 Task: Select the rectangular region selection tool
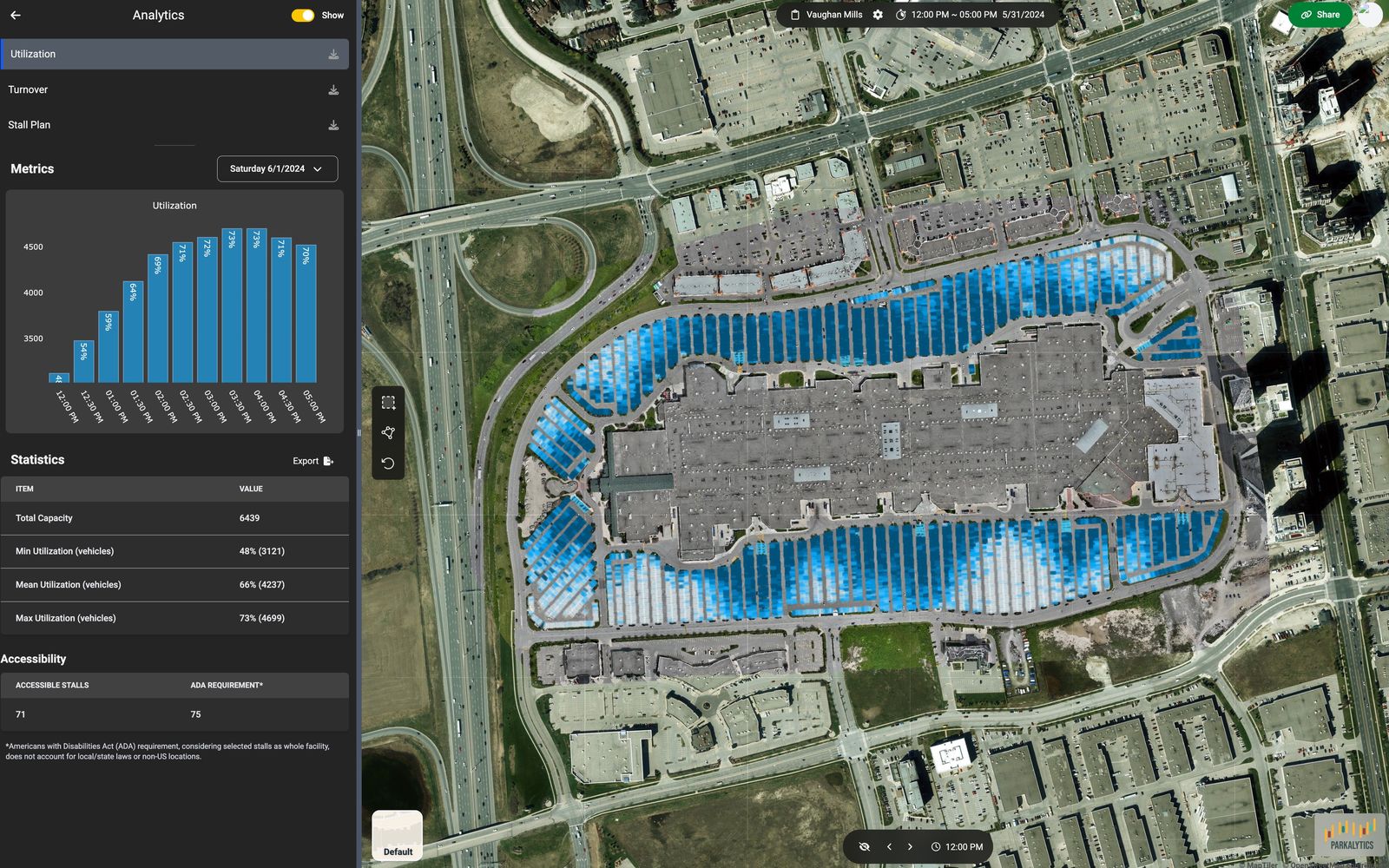pos(388,402)
